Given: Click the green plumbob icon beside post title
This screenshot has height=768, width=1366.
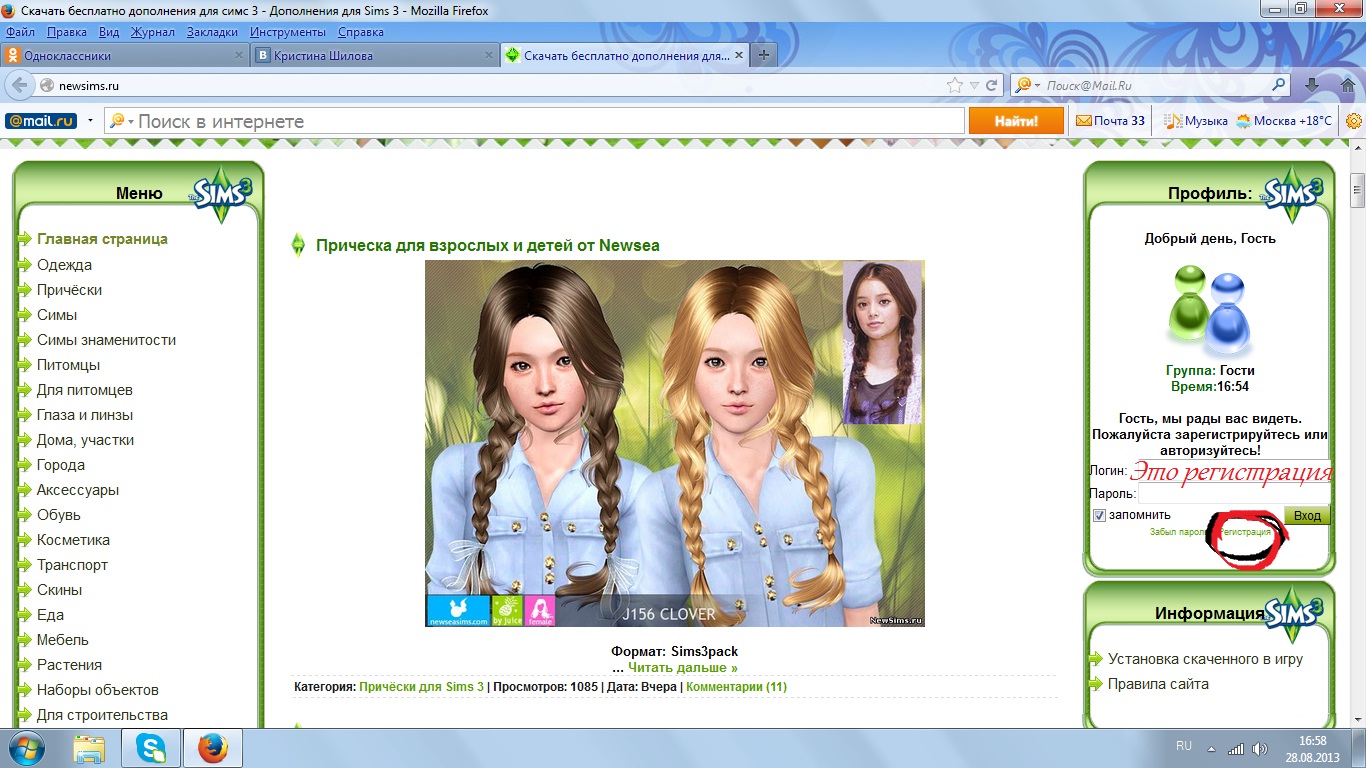Looking at the screenshot, I should click(x=297, y=245).
